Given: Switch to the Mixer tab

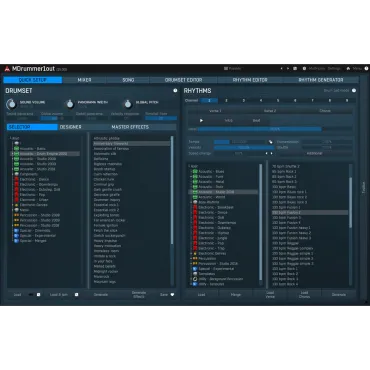Looking at the screenshot, I should coord(84,80).
